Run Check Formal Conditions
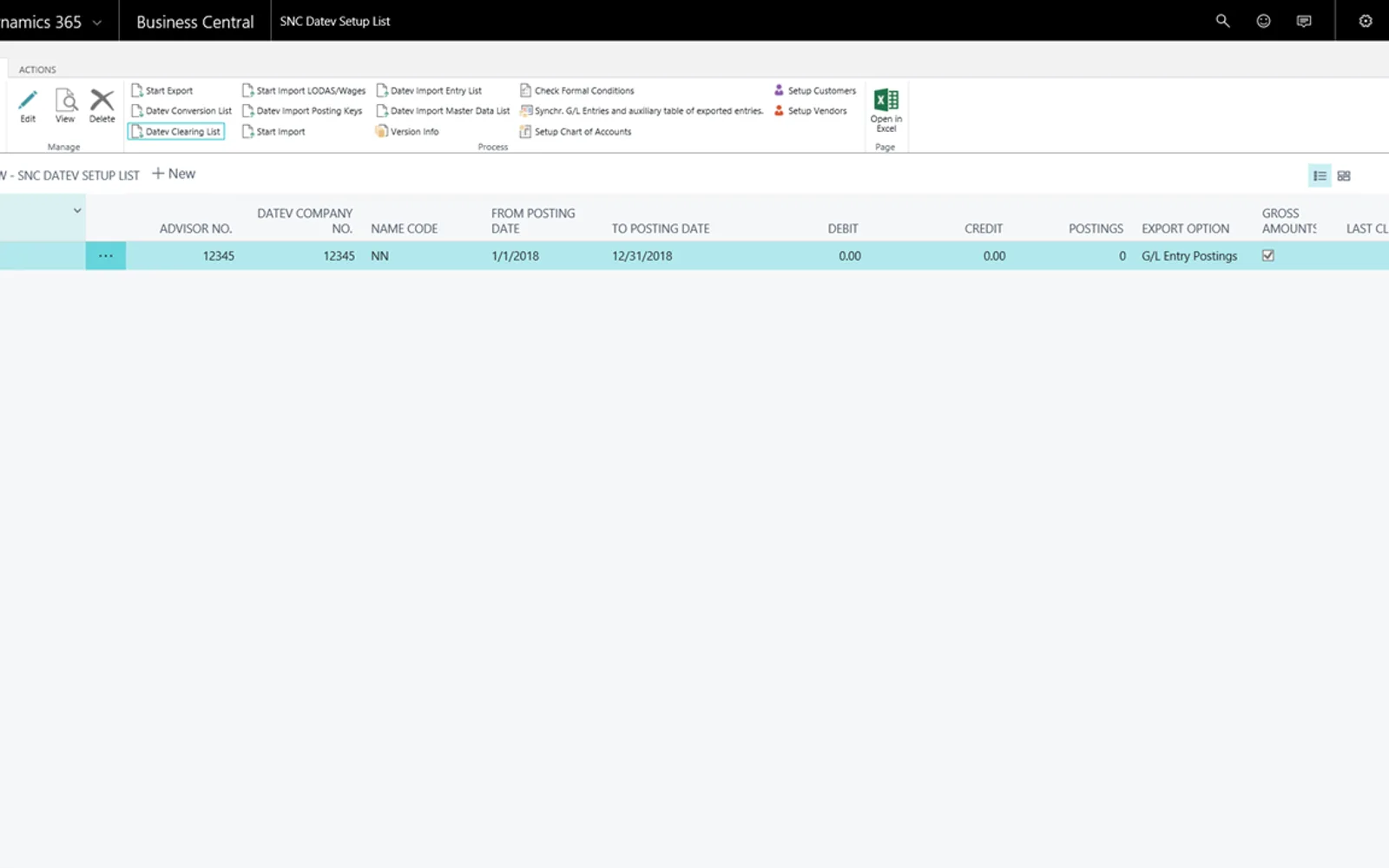 (x=577, y=90)
